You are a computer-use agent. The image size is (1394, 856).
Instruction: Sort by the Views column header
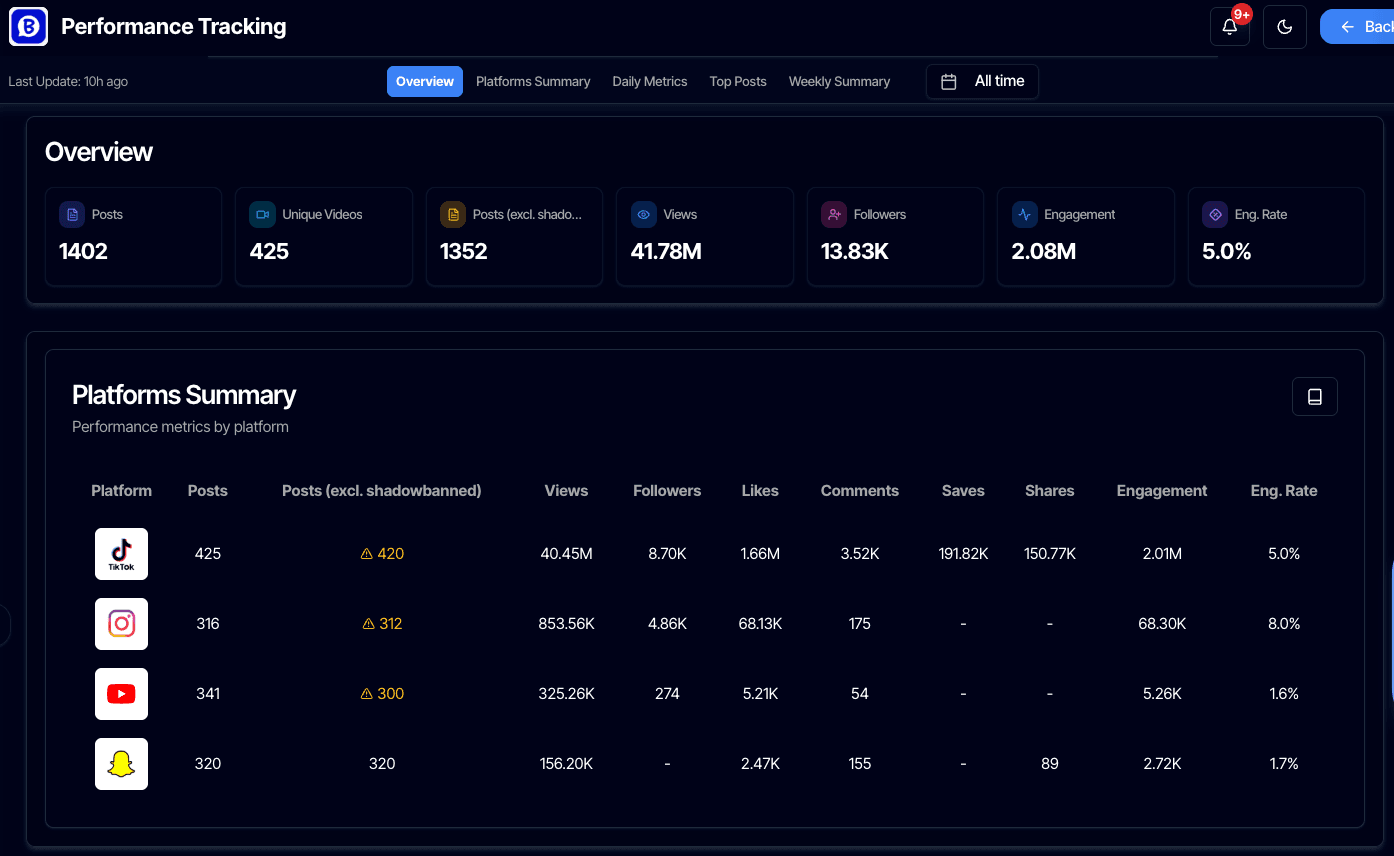click(x=566, y=491)
